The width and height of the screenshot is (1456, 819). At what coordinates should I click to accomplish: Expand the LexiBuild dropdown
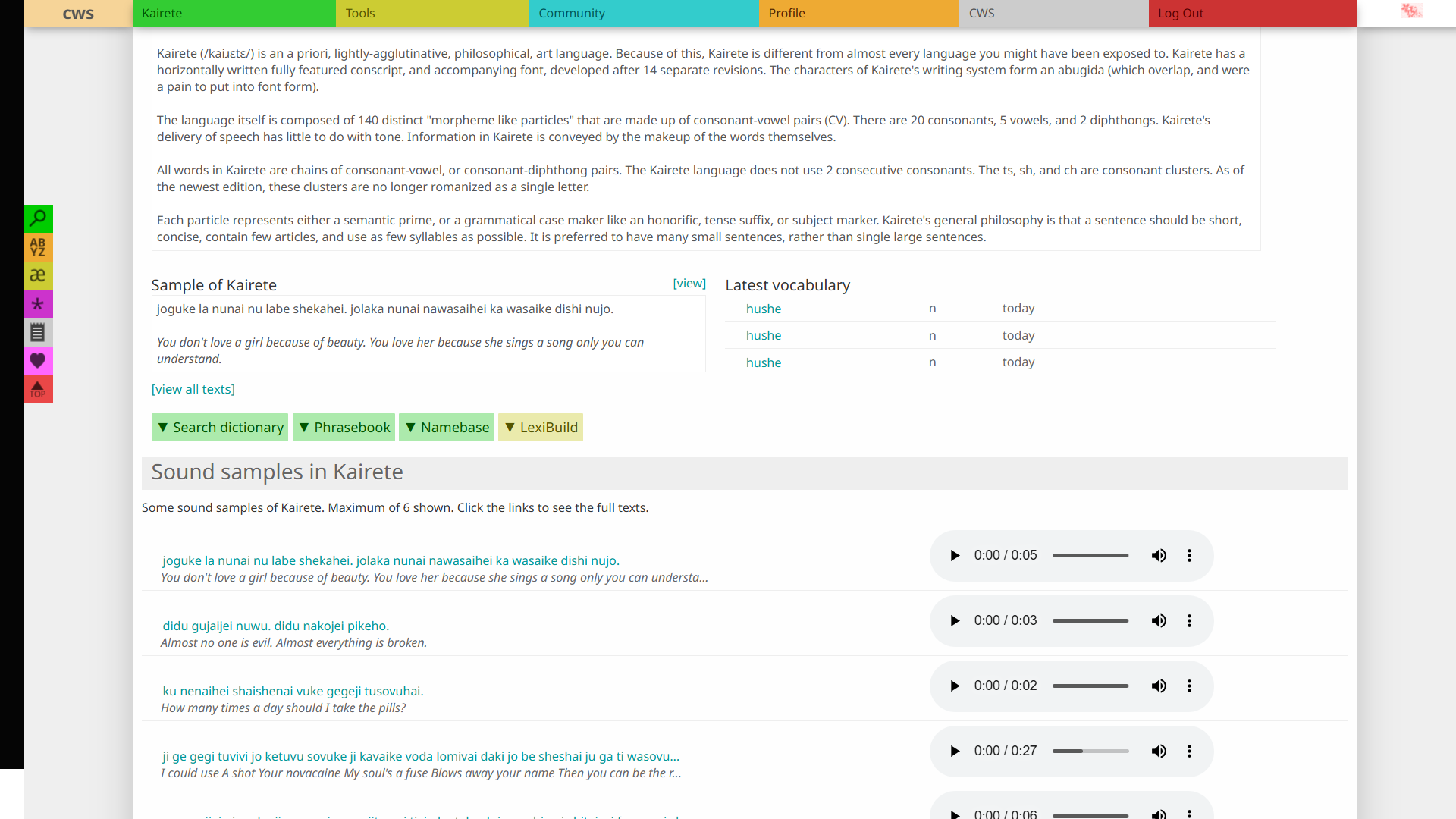click(x=541, y=428)
